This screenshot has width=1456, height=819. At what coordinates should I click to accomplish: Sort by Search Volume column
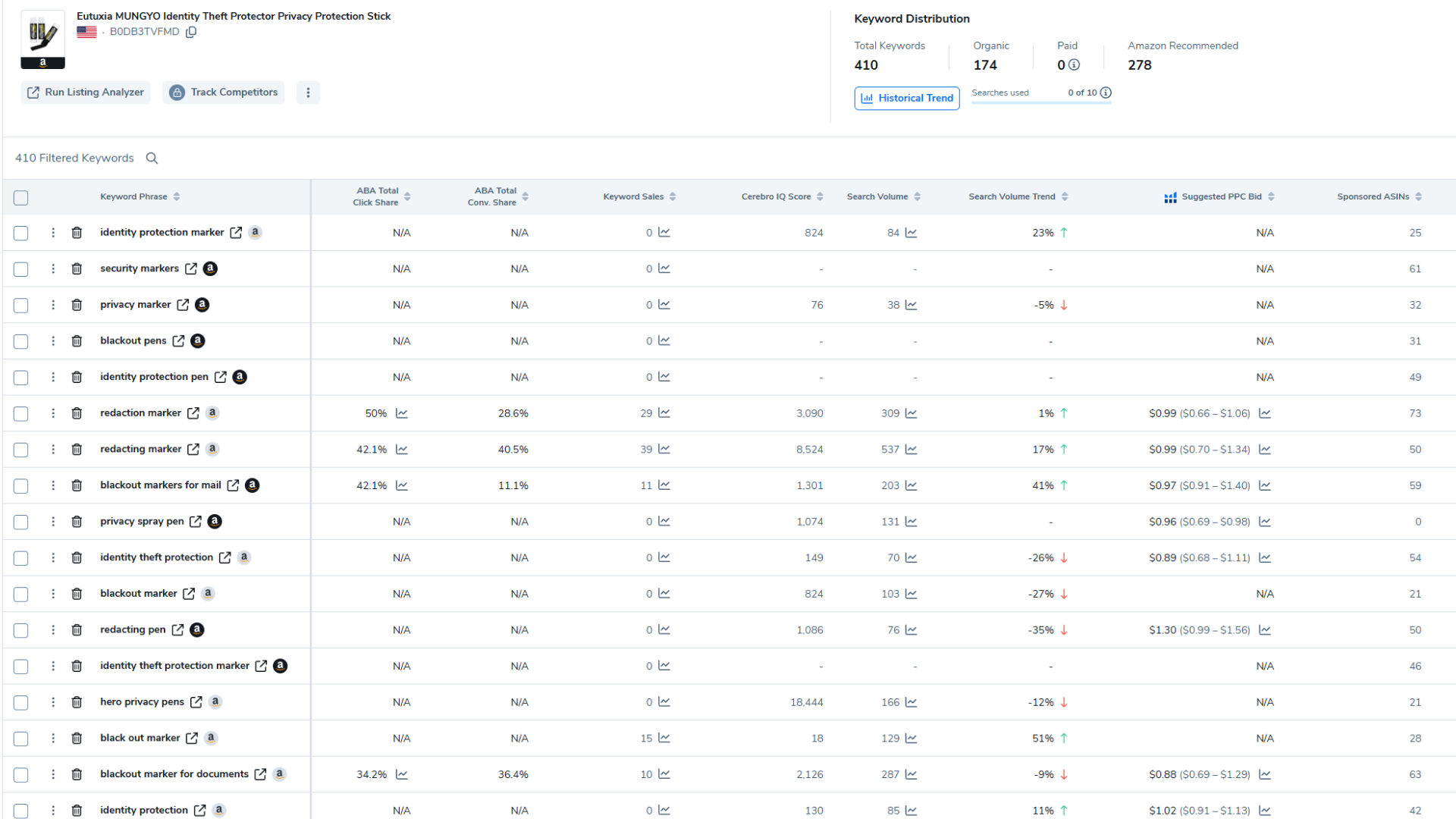click(x=917, y=196)
